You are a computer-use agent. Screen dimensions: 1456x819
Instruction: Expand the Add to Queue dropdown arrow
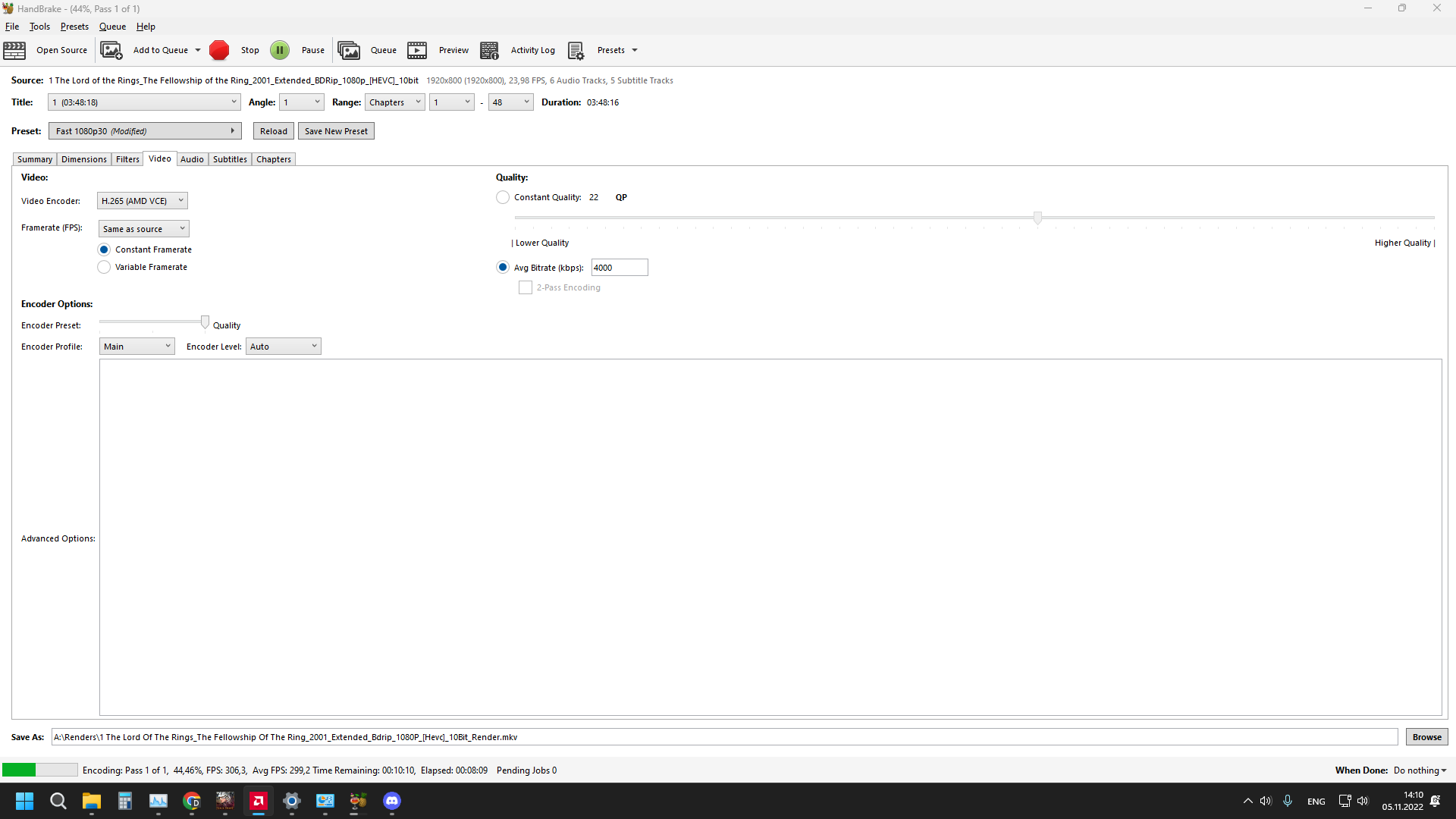pyautogui.click(x=198, y=50)
